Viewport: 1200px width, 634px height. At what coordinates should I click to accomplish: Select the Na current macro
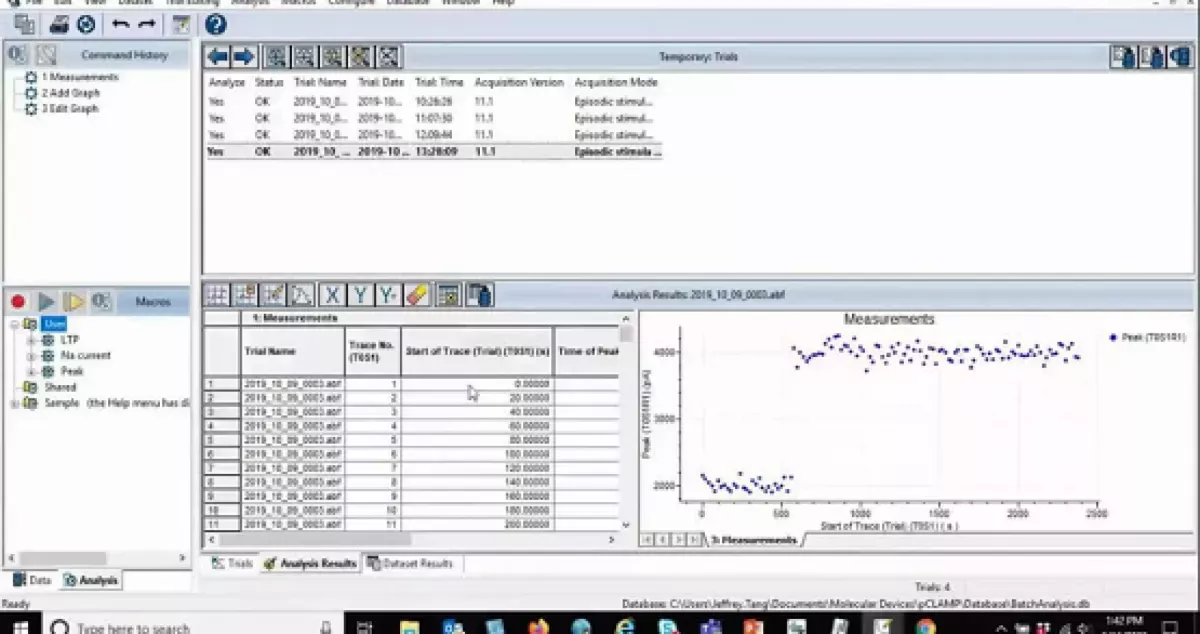click(85, 355)
